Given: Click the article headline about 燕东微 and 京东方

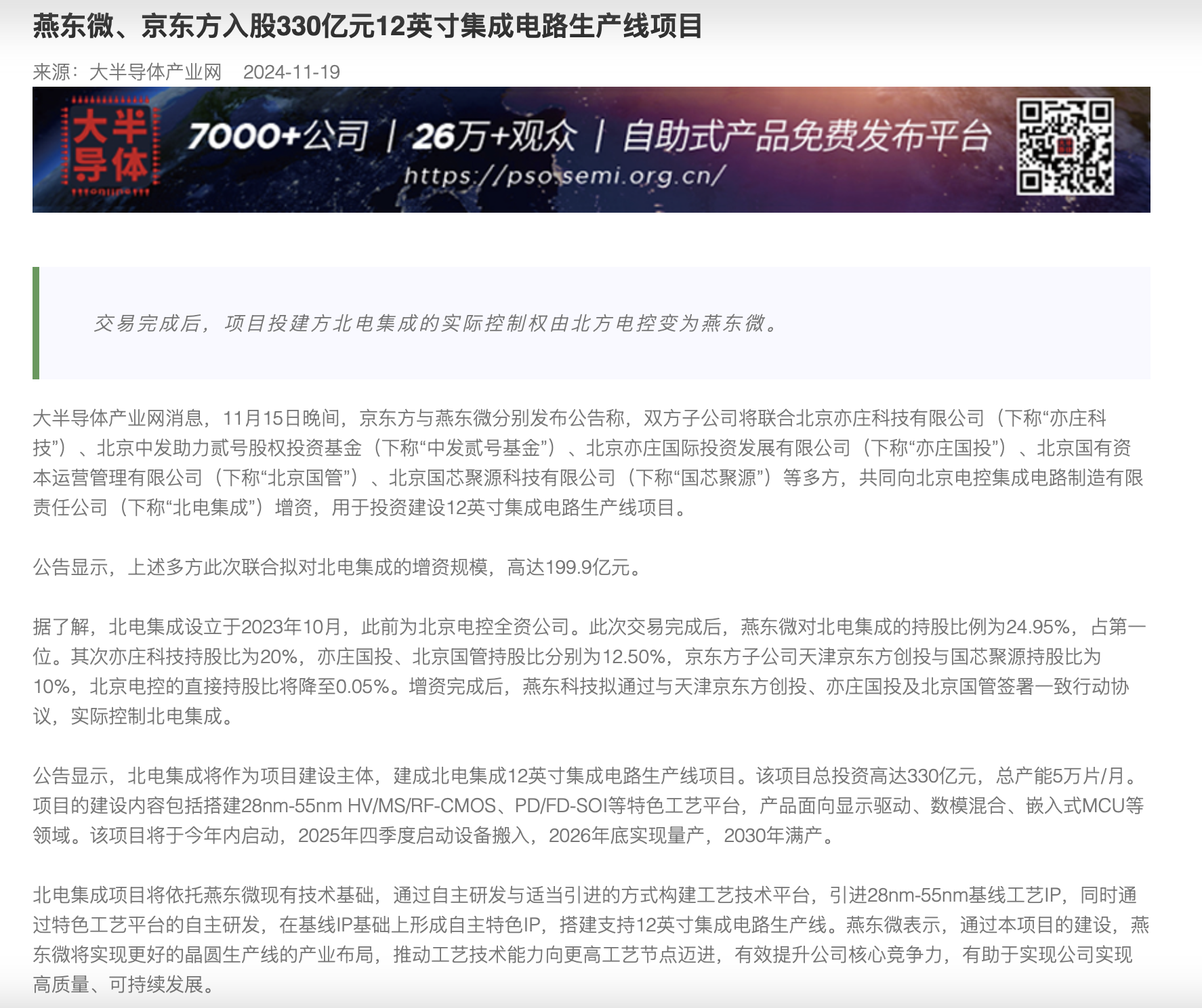Looking at the screenshot, I should 367,27.
